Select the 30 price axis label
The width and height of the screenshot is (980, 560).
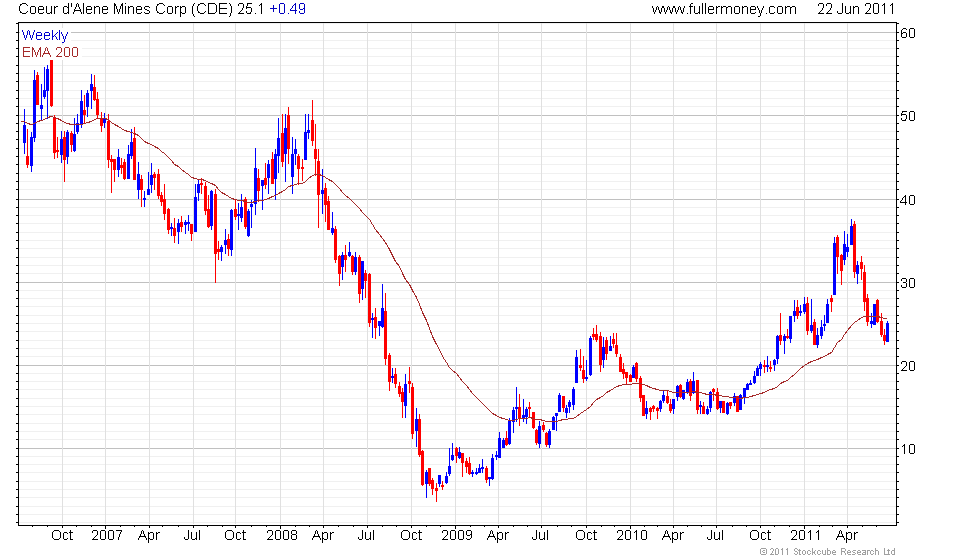908,283
